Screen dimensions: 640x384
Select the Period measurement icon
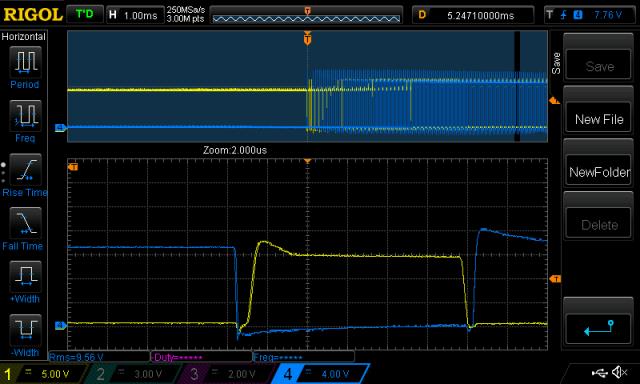point(25,62)
